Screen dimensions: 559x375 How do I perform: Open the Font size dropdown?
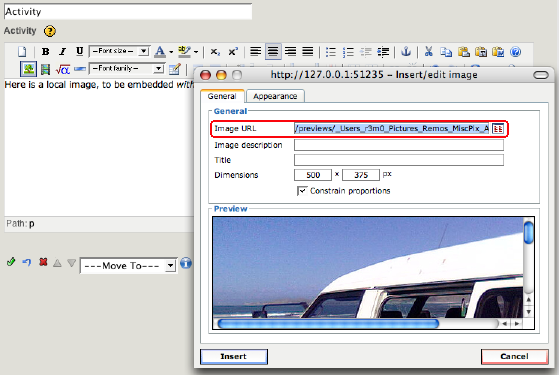(119, 51)
